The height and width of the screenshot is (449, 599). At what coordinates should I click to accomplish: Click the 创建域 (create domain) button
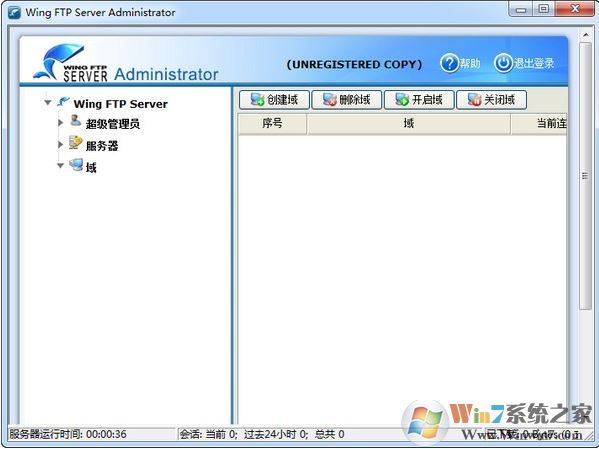click(274, 100)
